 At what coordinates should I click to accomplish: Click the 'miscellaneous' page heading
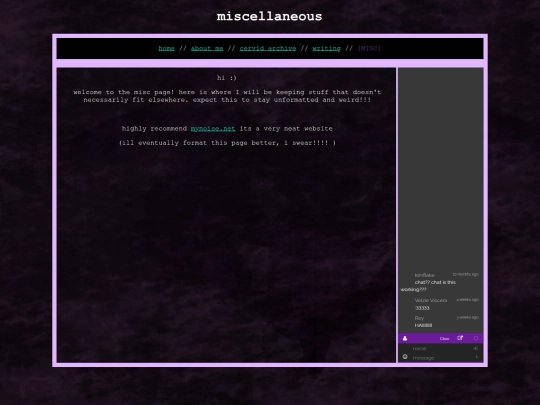270,16
